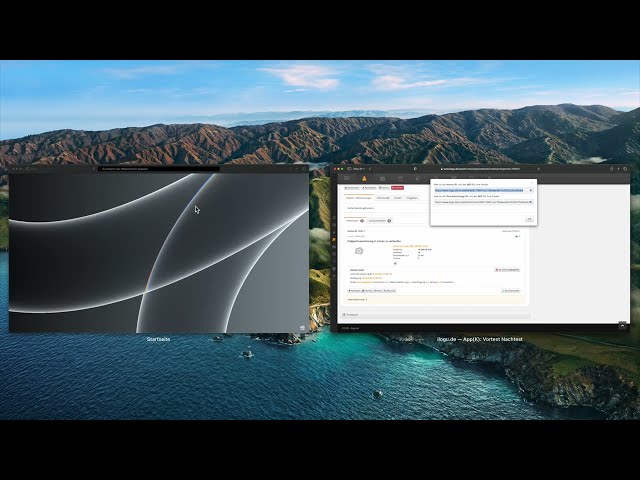The height and width of the screenshot is (480, 640).
Task: Reload the ilogu page
Action: 538,169
